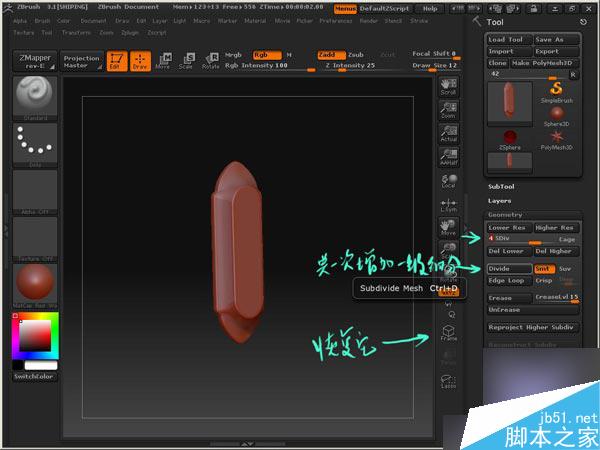The width and height of the screenshot is (600, 450).
Task: Toggle the Smt smoothing option
Action: tap(544, 269)
